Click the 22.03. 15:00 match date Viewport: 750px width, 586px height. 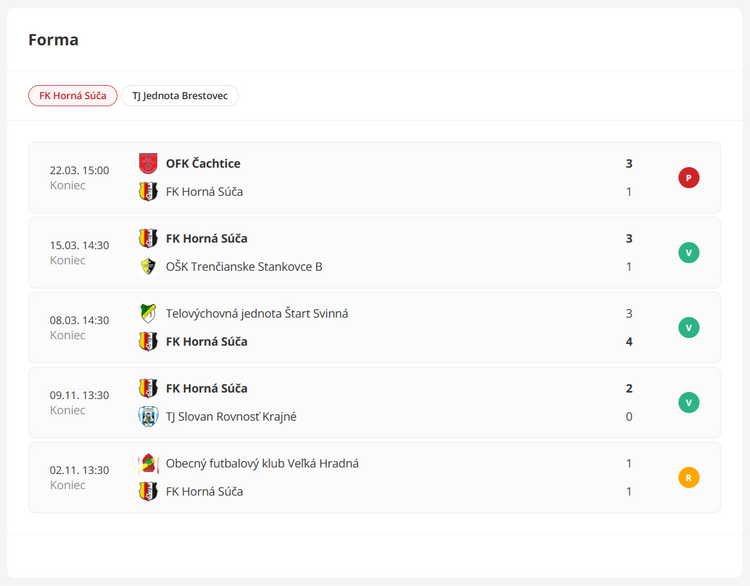tap(79, 170)
